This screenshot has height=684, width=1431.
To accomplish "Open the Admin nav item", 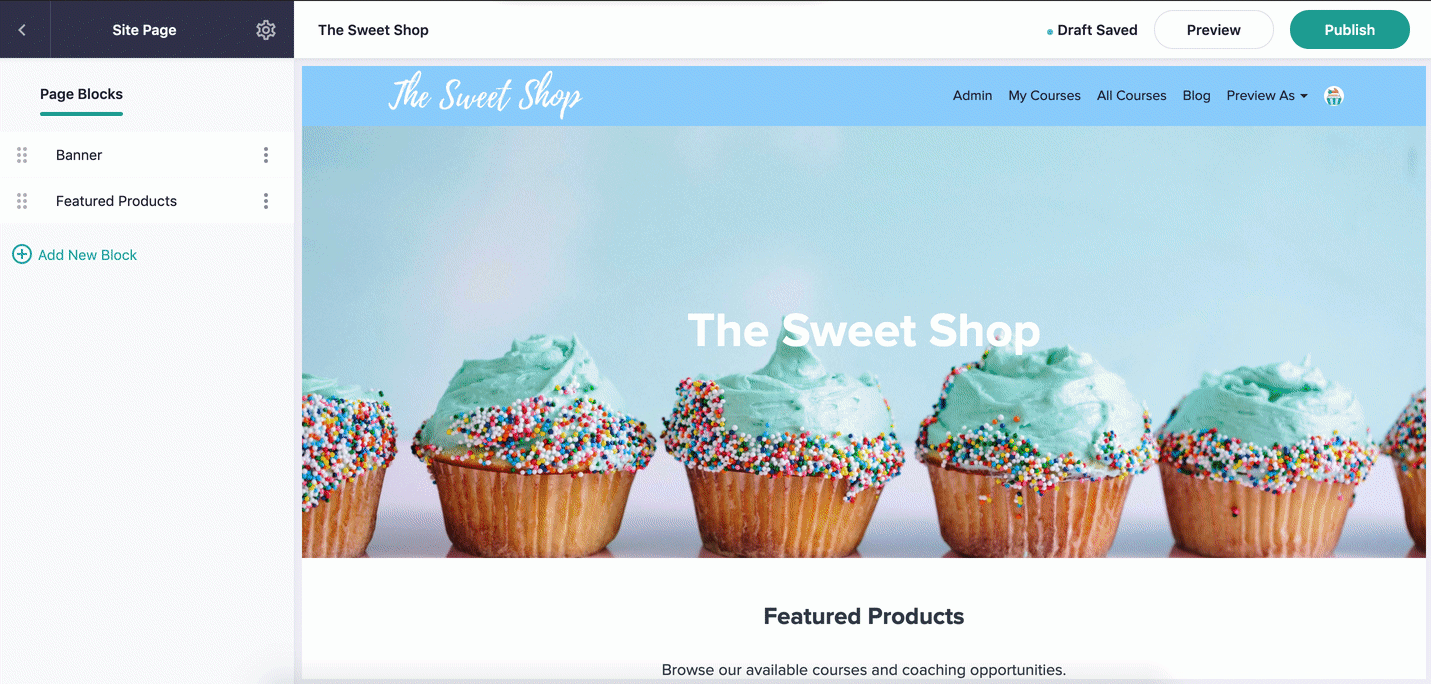I will pos(972,96).
